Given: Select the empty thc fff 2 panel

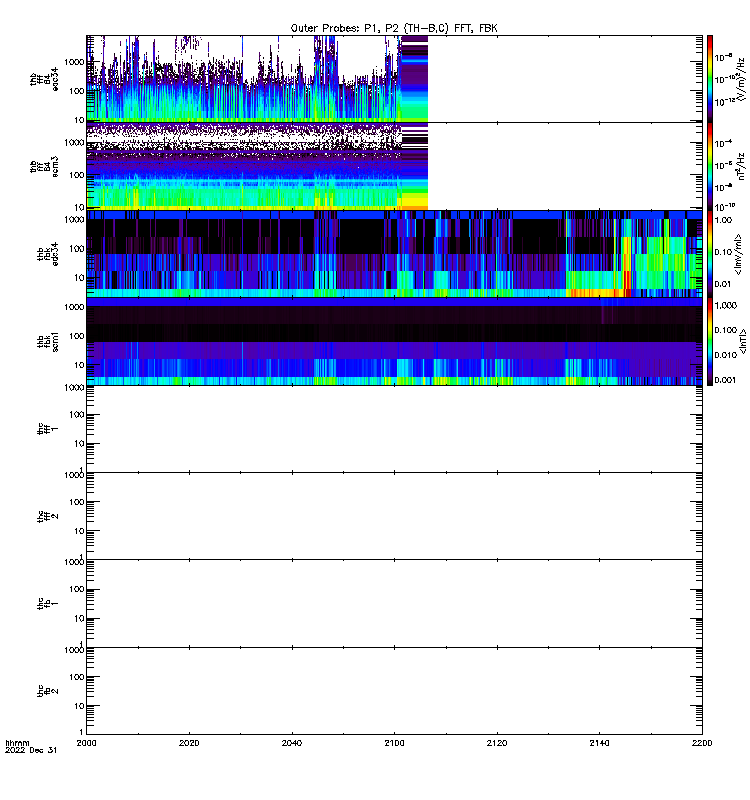Looking at the screenshot, I should (x=394, y=516).
